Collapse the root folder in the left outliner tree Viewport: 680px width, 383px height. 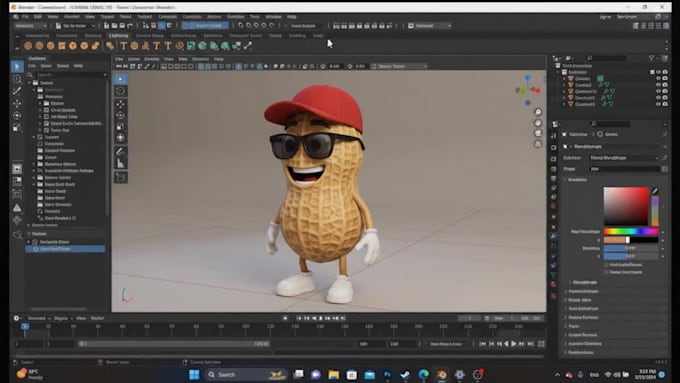pyautogui.click(x=30, y=82)
